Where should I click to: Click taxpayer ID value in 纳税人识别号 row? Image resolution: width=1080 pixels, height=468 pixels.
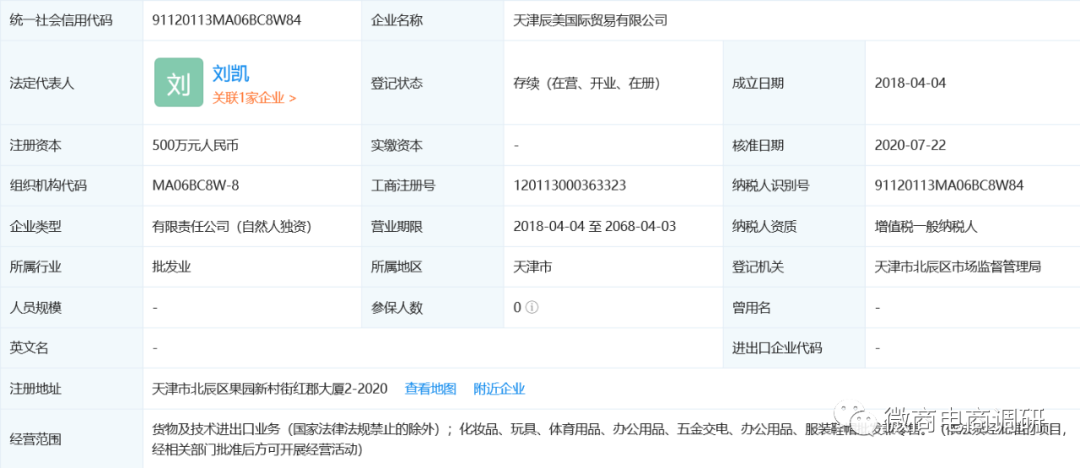pos(949,185)
